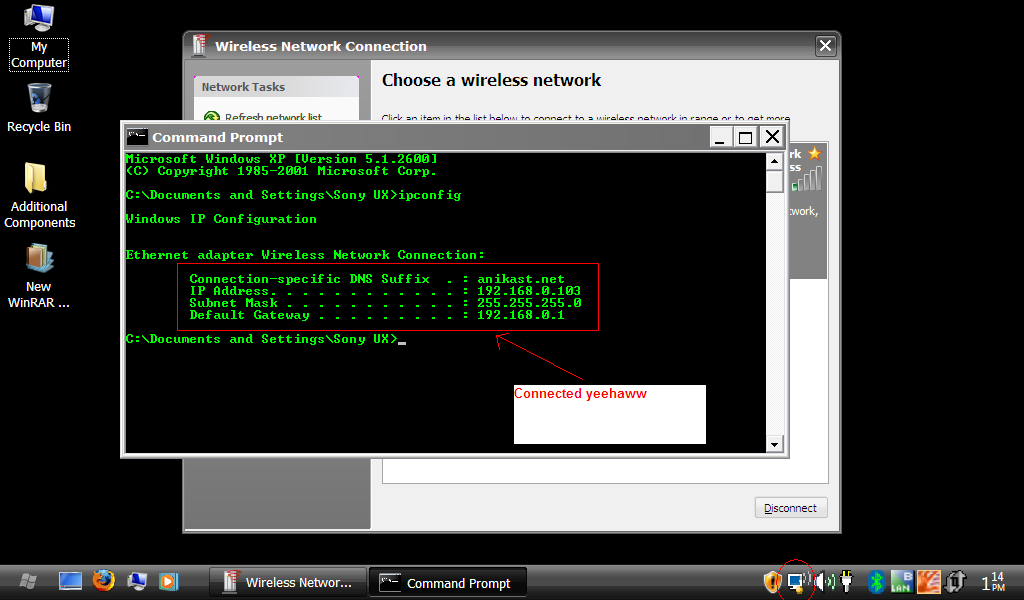
Task: Click Refresh network list link
Action: click(x=273, y=117)
